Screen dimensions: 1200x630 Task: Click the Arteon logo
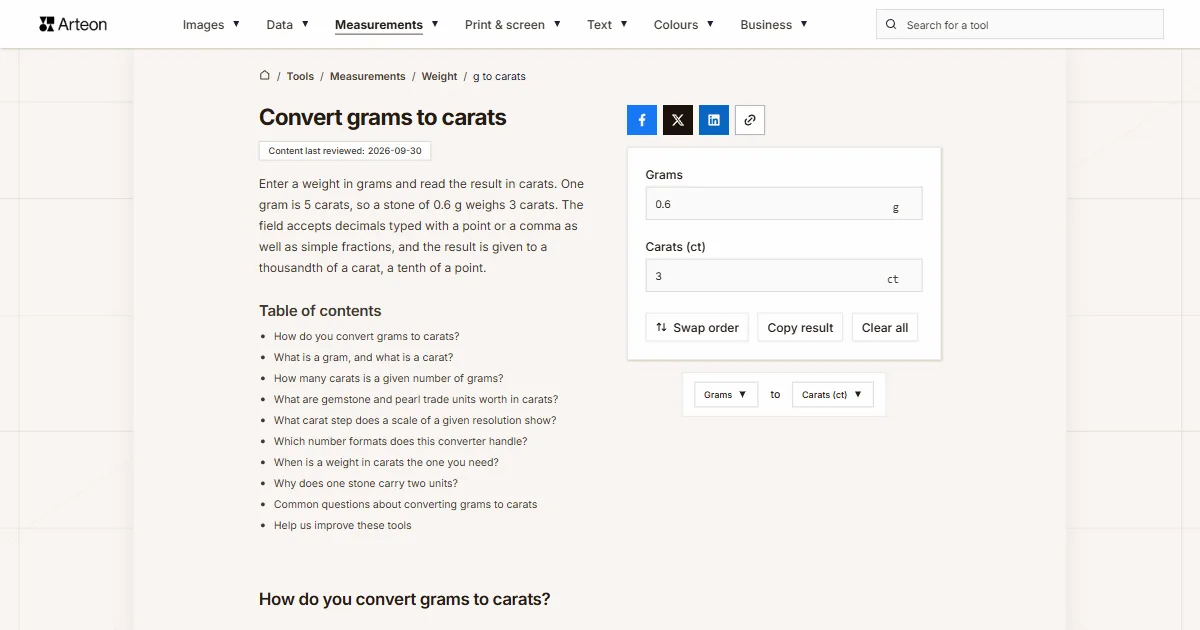pos(73,24)
